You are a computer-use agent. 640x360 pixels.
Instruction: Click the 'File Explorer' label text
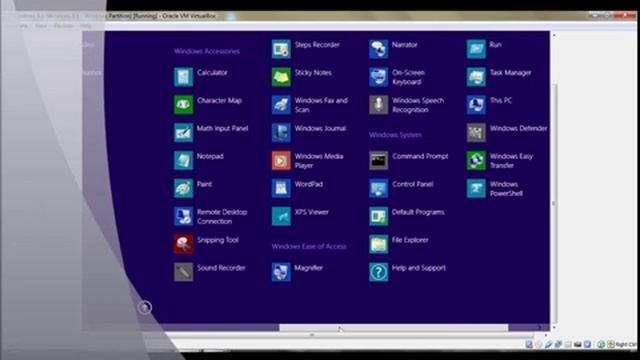tap(410, 240)
